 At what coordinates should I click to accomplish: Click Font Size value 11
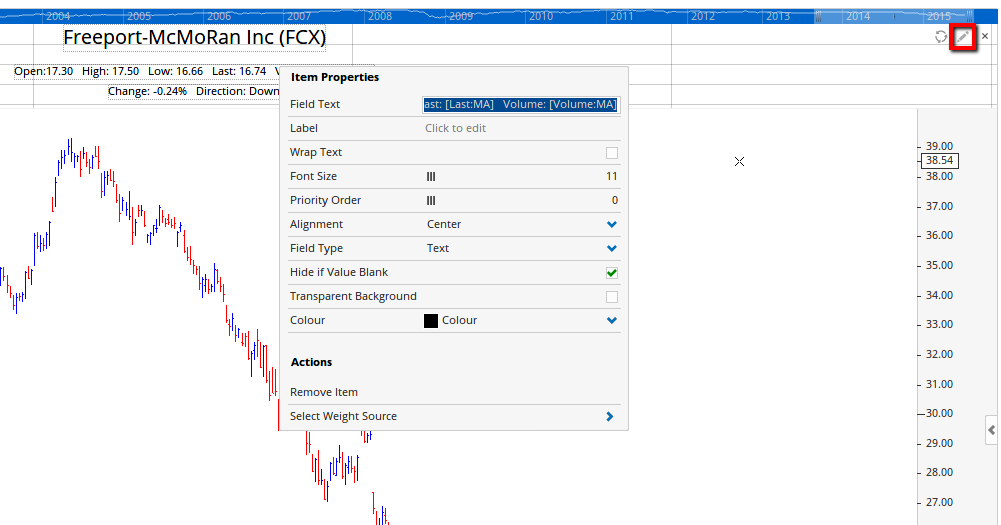point(612,176)
